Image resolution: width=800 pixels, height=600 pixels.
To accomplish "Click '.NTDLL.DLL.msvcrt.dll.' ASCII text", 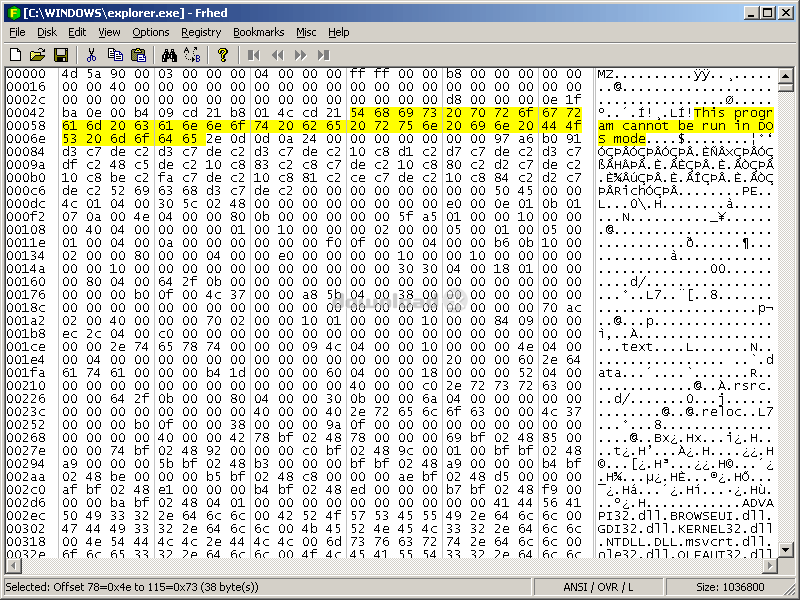I will (686, 542).
